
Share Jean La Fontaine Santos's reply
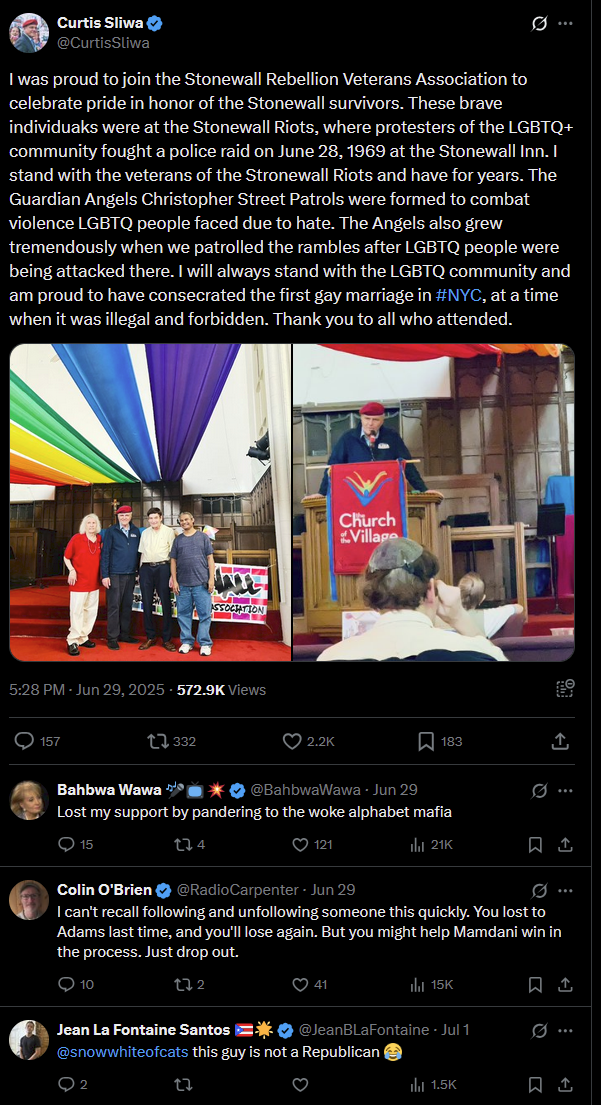565,1085
